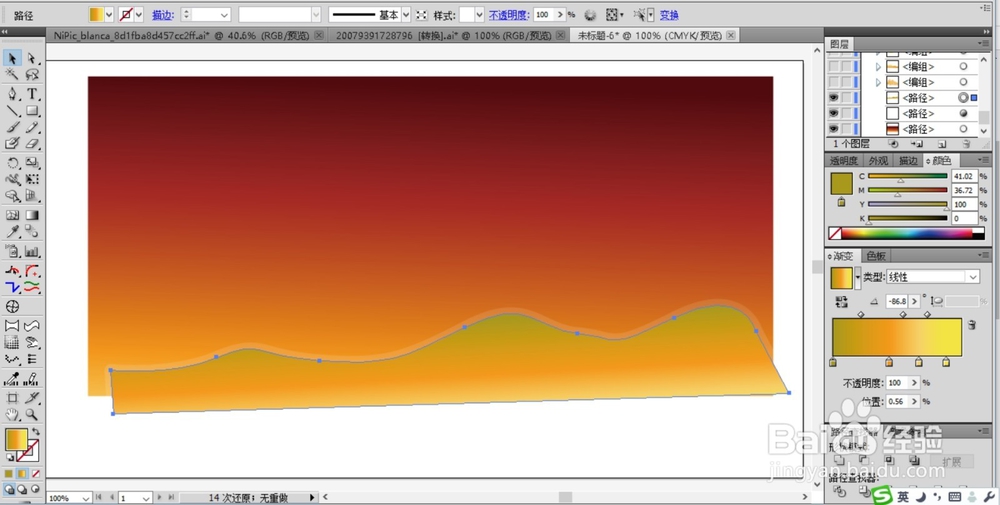Click the 变换 link in control bar
Viewport: 1000px width, 505px height.
coord(669,15)
